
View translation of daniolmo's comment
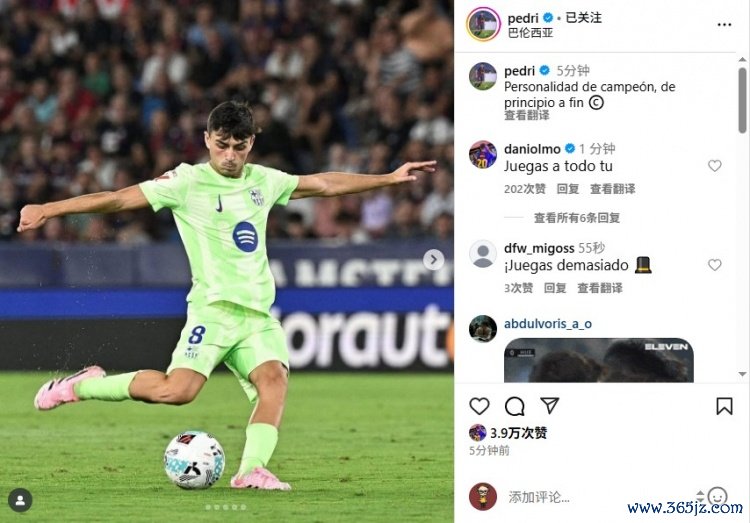pyautogui.click(x=613, y=189)
